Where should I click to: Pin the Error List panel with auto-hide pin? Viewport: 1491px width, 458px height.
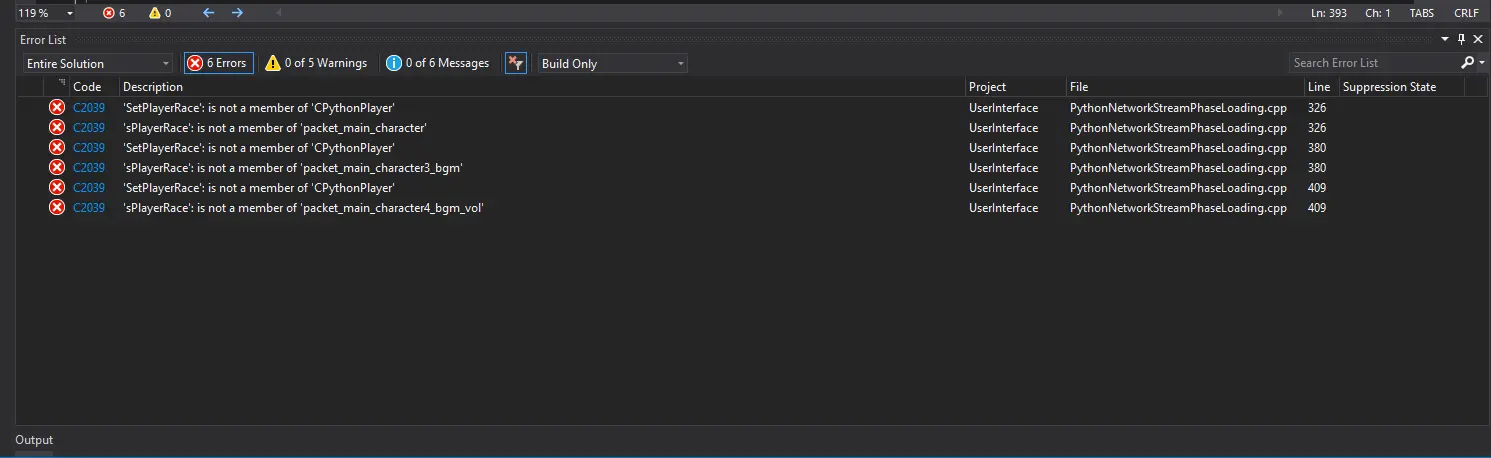click(1461, 39)
